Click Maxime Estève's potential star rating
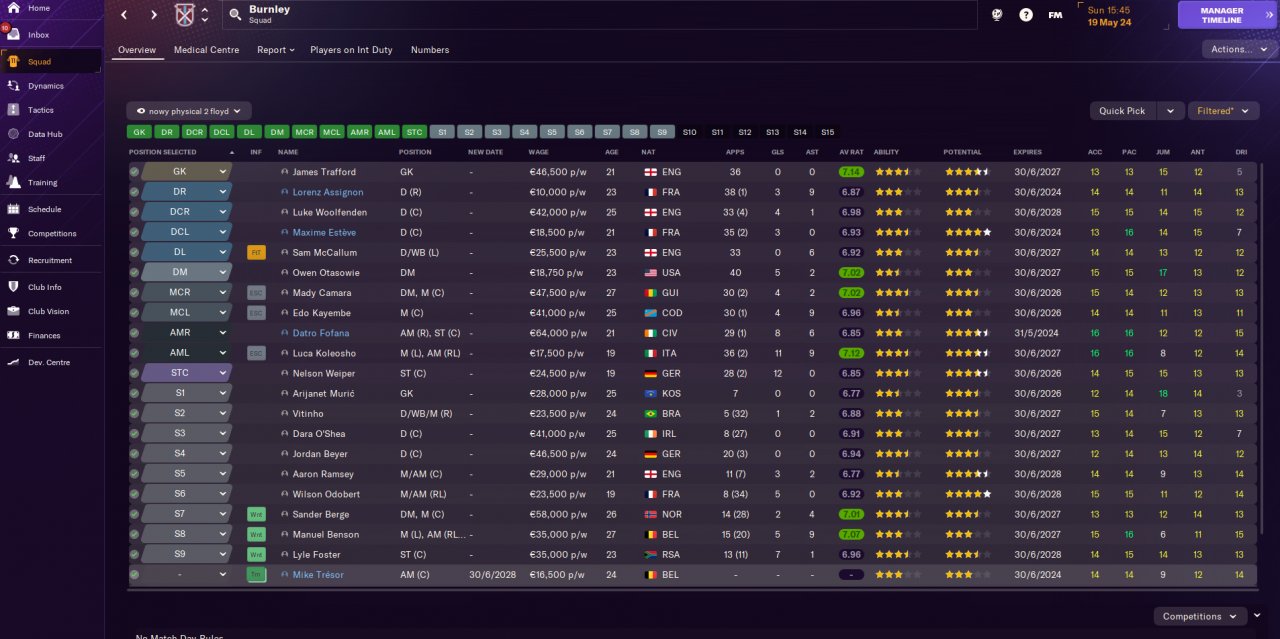Viewport: 1280px width, 639px height. pyautogui.click(x=967, y=232)
